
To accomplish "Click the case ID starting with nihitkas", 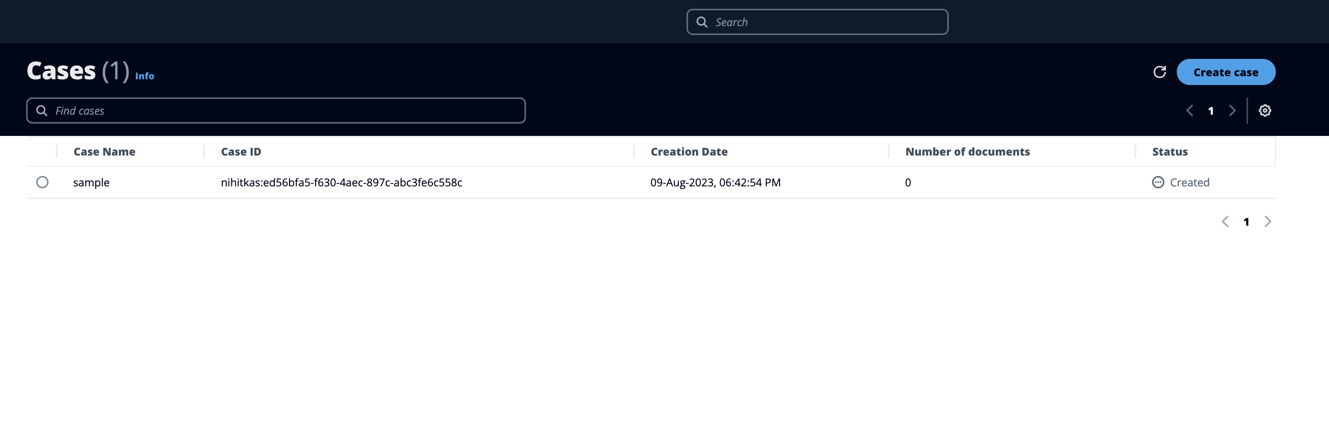I will (x=341, y=183).
